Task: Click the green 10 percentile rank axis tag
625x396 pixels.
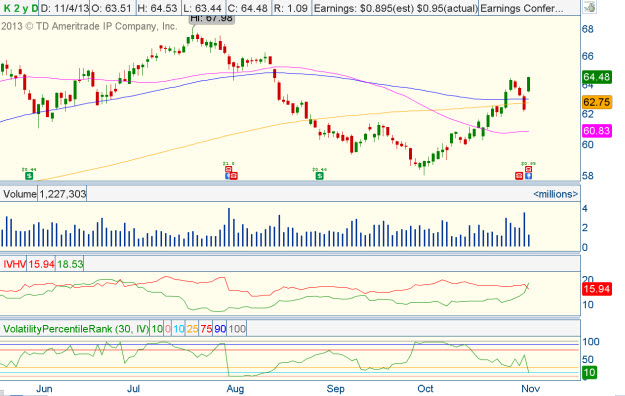Action: pyautogui.click(x=590, y=372)
